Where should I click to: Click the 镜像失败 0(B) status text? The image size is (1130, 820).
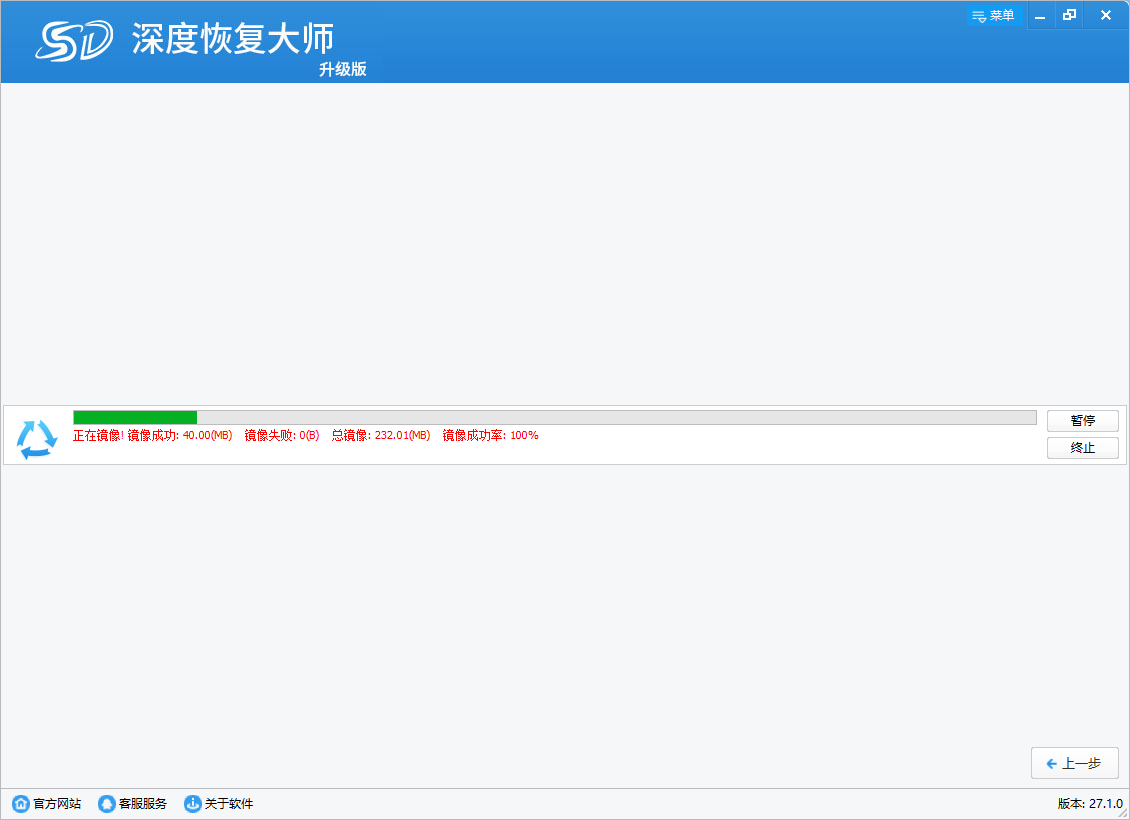tap(282, 436)
